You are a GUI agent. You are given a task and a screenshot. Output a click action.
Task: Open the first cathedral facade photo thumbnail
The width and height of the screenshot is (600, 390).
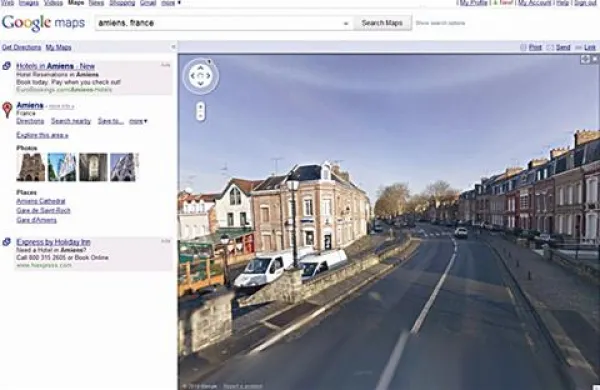click(31, 167)
